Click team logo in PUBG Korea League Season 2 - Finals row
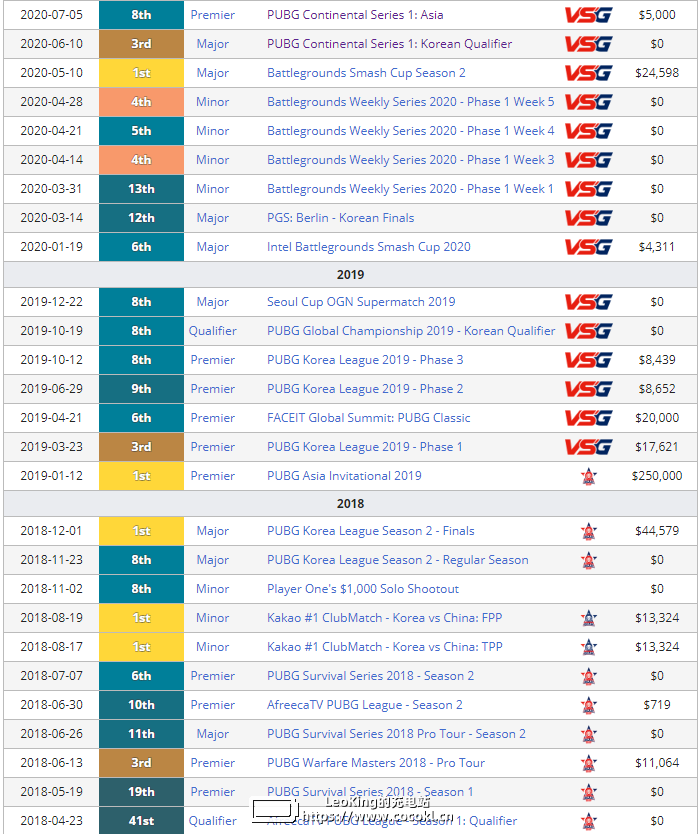The width and height of the screenshot is (700, 834). [589, 531]
